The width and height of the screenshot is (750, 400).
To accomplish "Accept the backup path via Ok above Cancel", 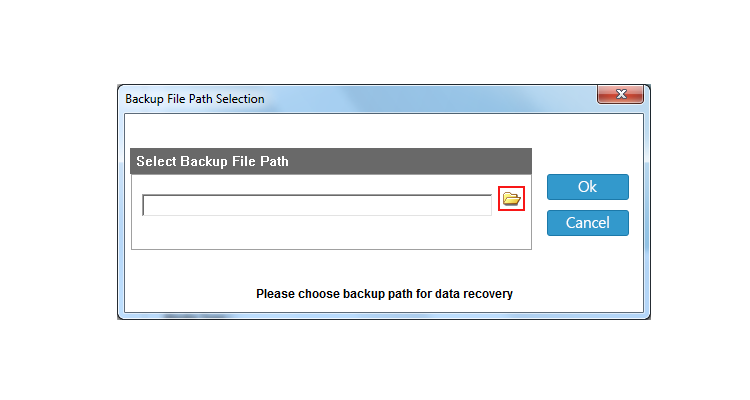I will coord(588,187).
